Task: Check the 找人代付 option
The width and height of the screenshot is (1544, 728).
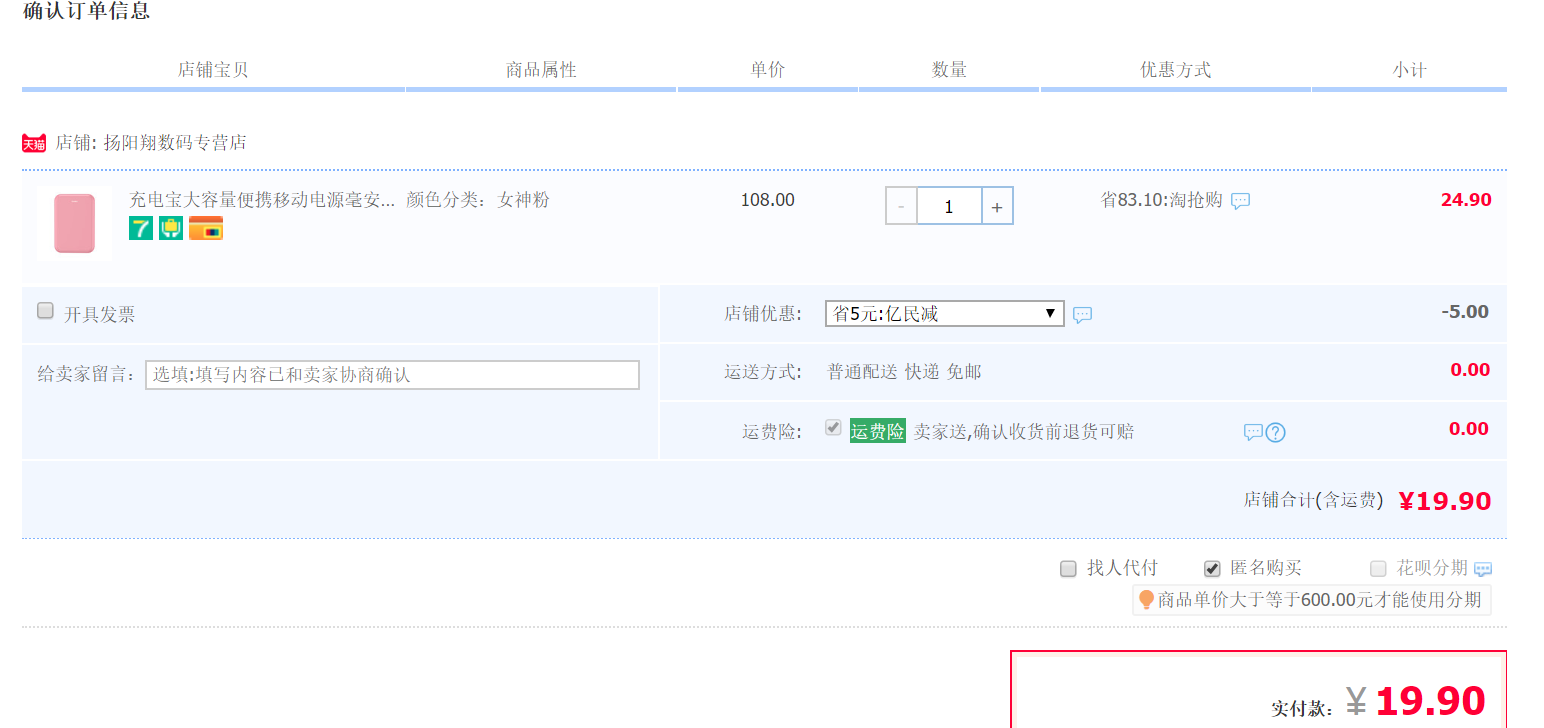Action: coord(1068,569)
